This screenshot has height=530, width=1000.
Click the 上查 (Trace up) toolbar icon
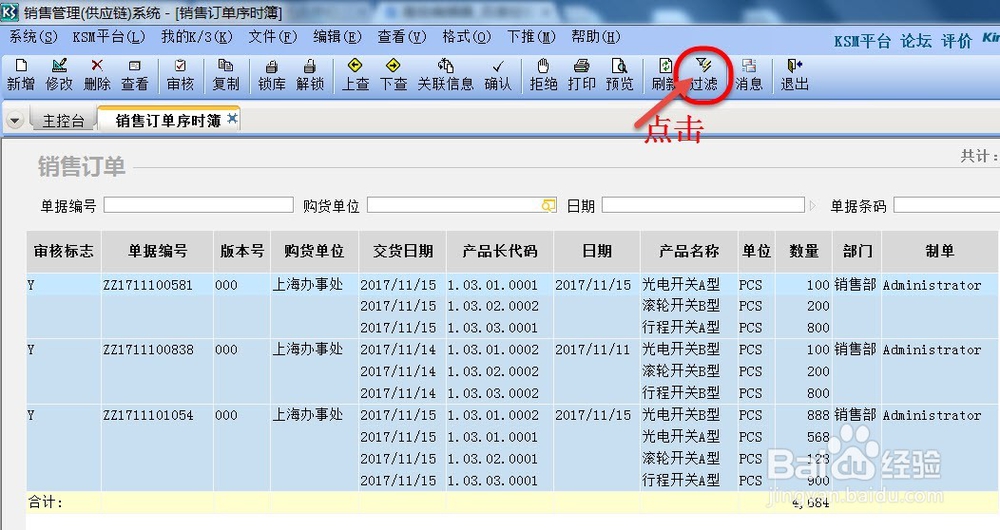(x=355, y=75)
